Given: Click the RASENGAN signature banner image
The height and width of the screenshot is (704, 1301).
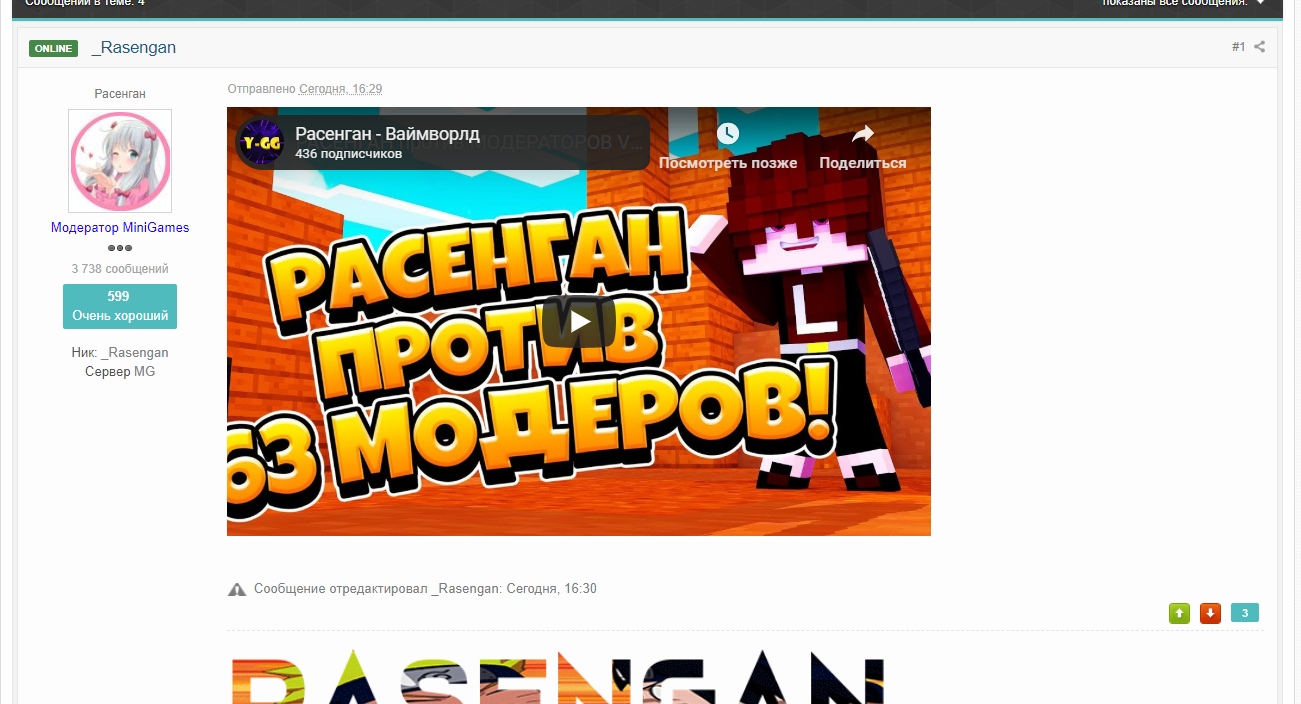Looking at the screenshot, I should (558, 677).
